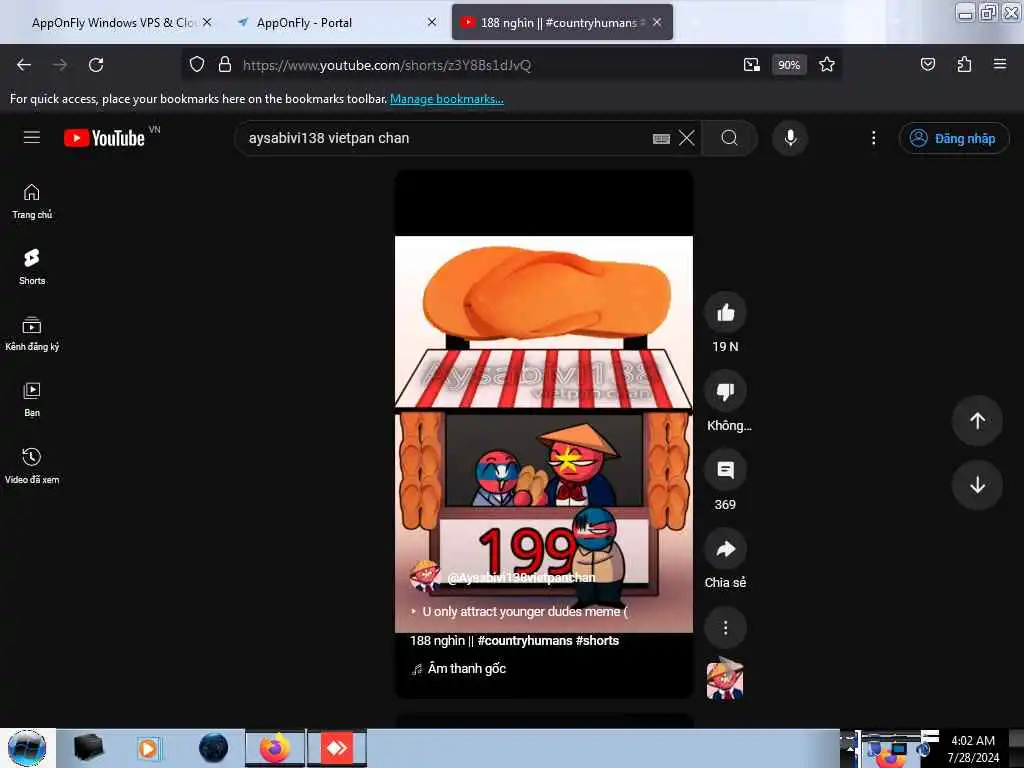Open Firefox from the taskbar
This screenshot has height=768, width=1024.
tap(275, 748)
